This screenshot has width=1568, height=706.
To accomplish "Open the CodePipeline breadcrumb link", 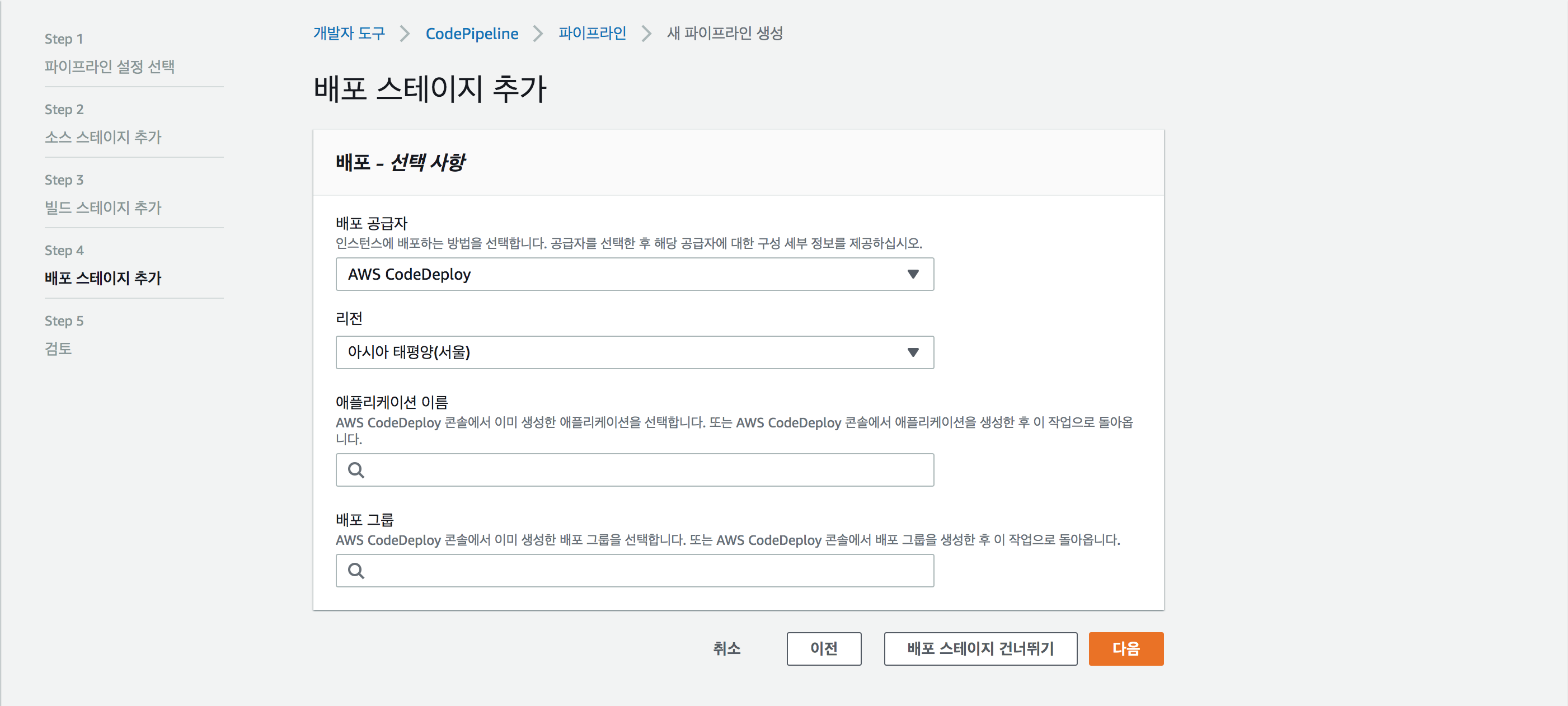I will pos(472,34).
